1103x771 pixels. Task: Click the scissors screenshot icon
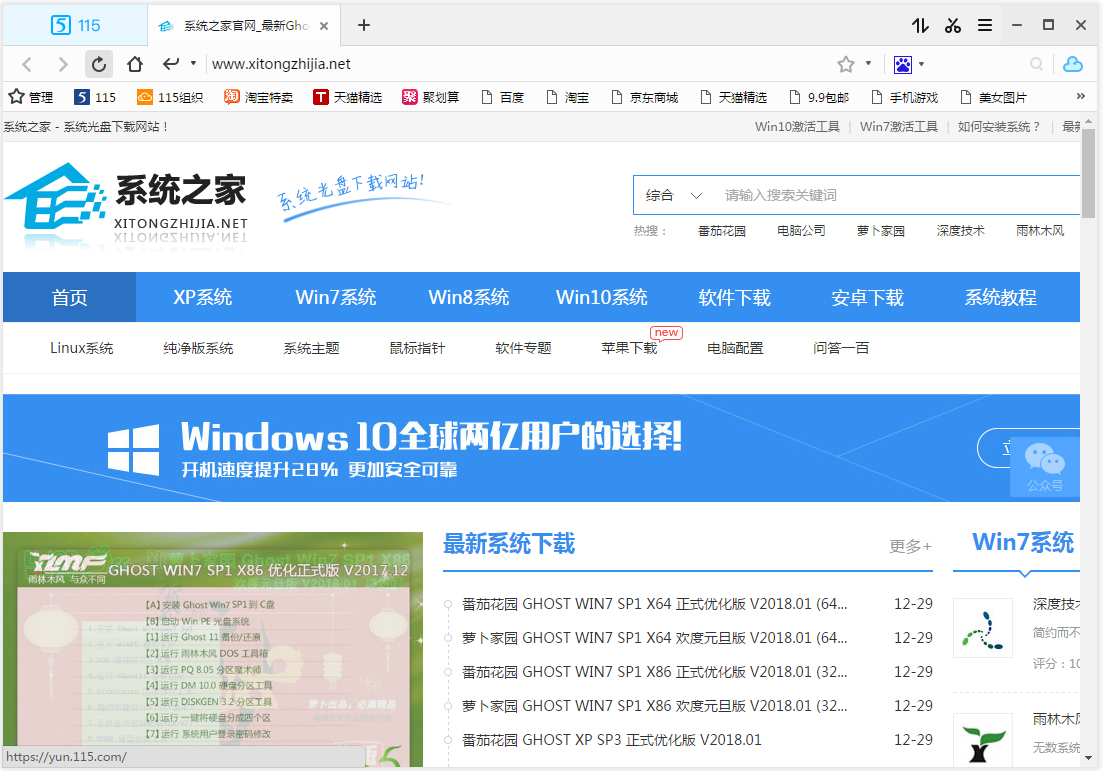[x=952, y=25]
